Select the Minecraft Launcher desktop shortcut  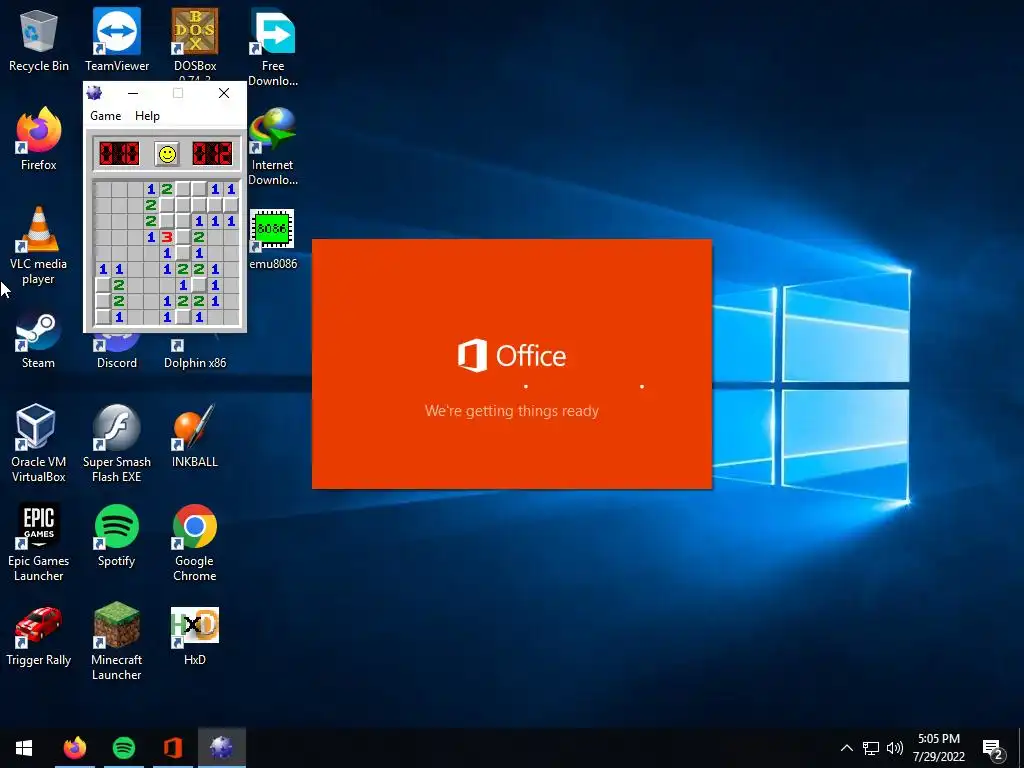tap(117, 641)
